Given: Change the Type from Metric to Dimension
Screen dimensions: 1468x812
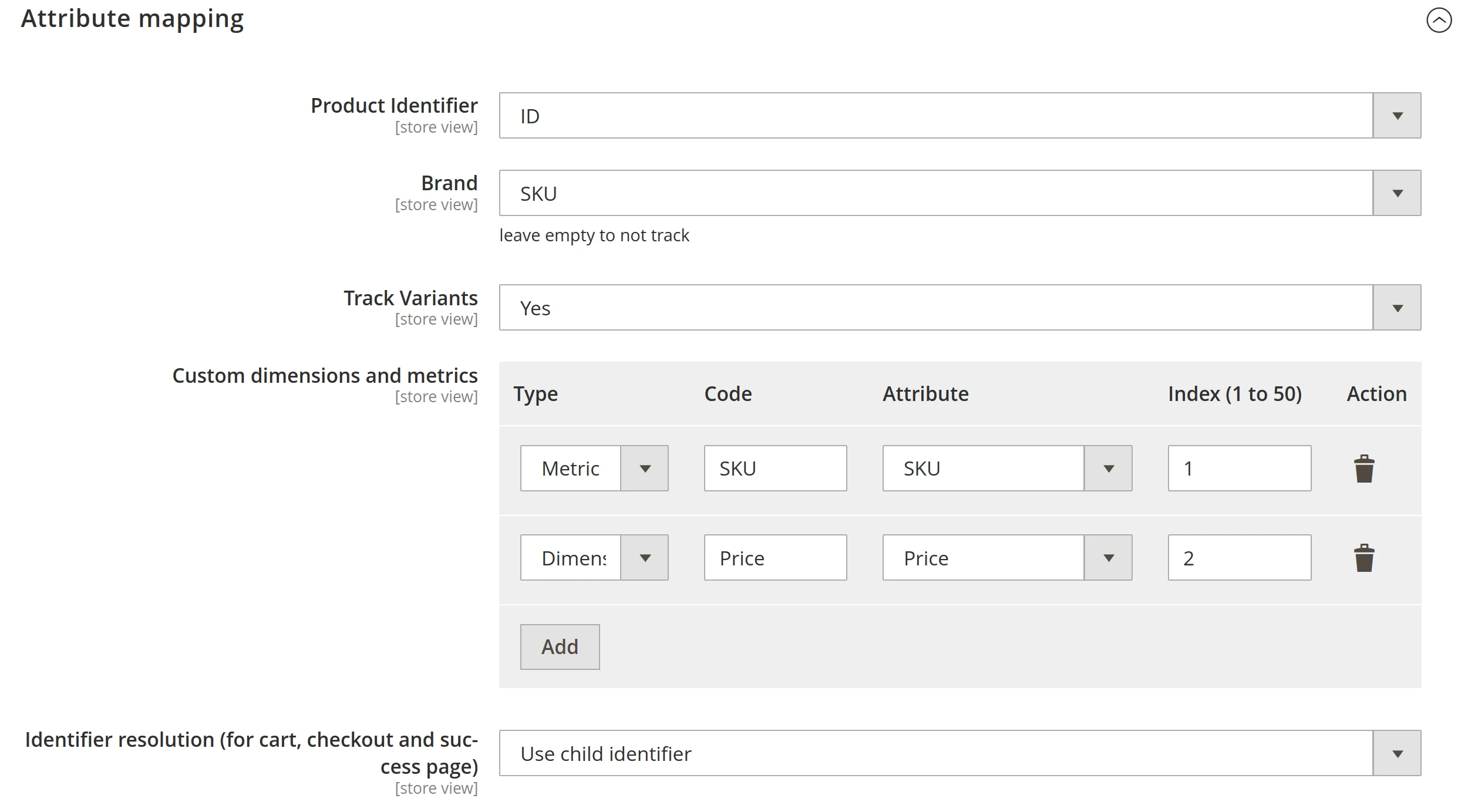Looking at the screenshot, I should tap(646, 468).
